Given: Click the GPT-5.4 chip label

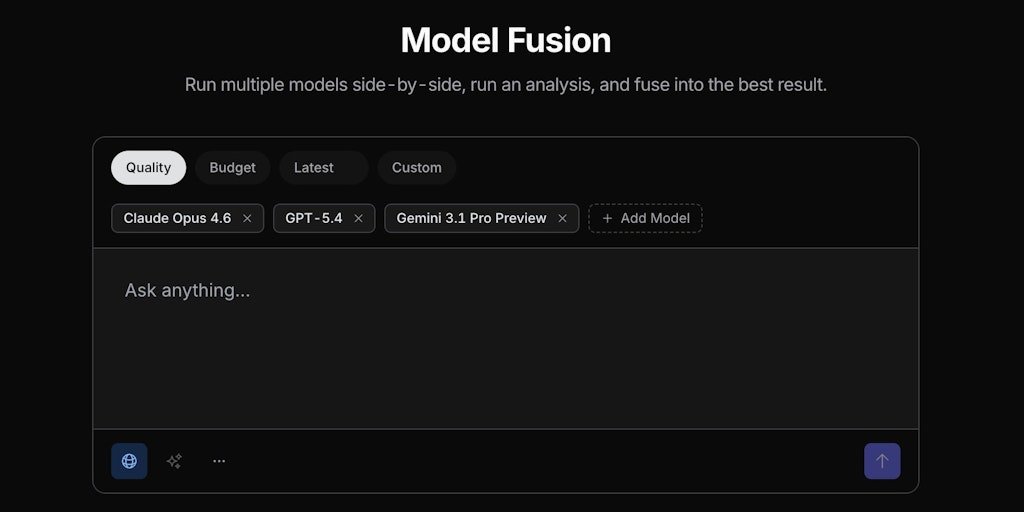Looking at the screenshot, I should 313,218.
